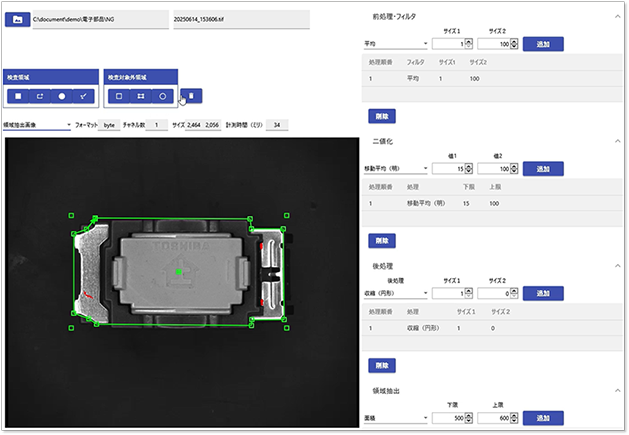Screen dimensions: 629x435
Task: Click the 計測時間 value 34
Action: 277,125
